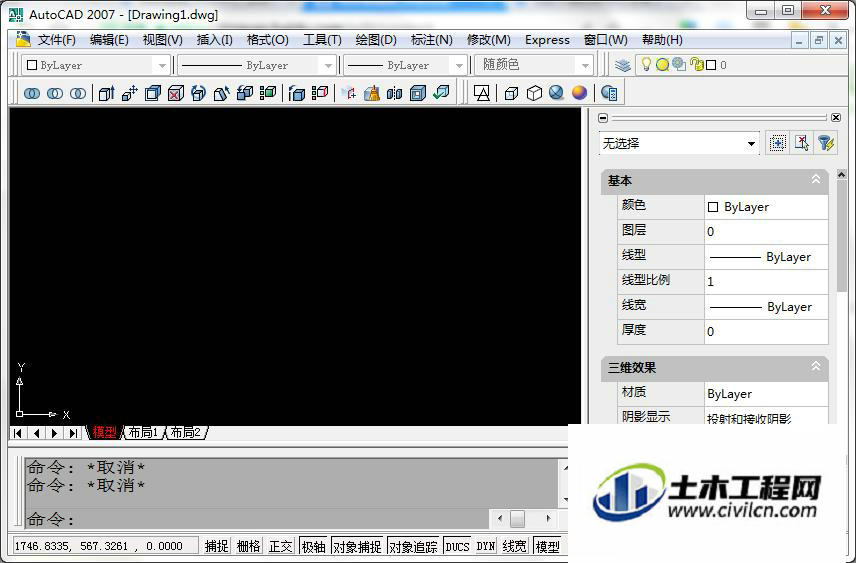This screenshot has height=563, width=856.
Task: Close the properties palette
Action: pyautogui.click(x=836, y=117)
